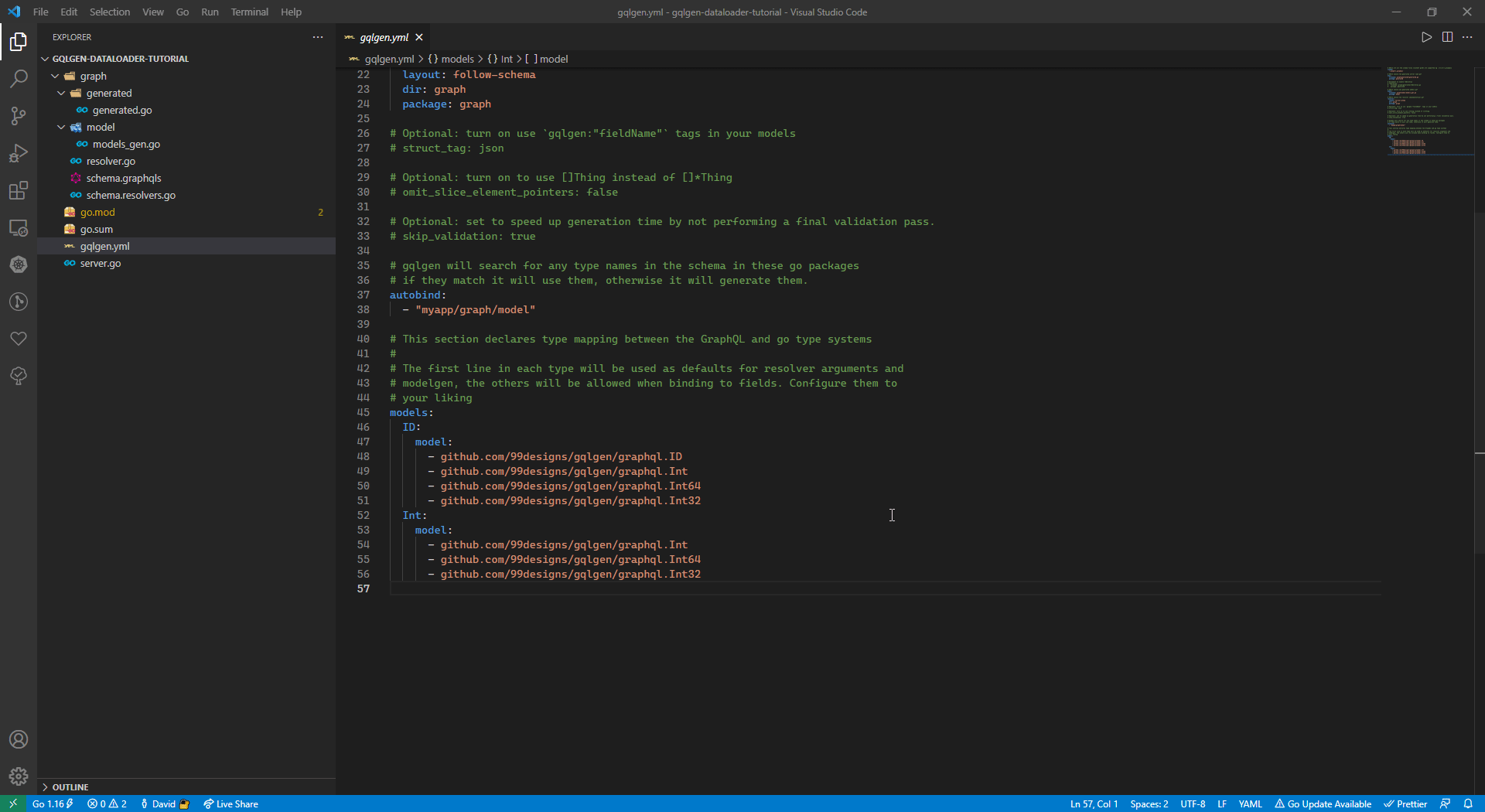Open the Run and Debug view icon
The image size is (1485, 812).
click(19, 153)
